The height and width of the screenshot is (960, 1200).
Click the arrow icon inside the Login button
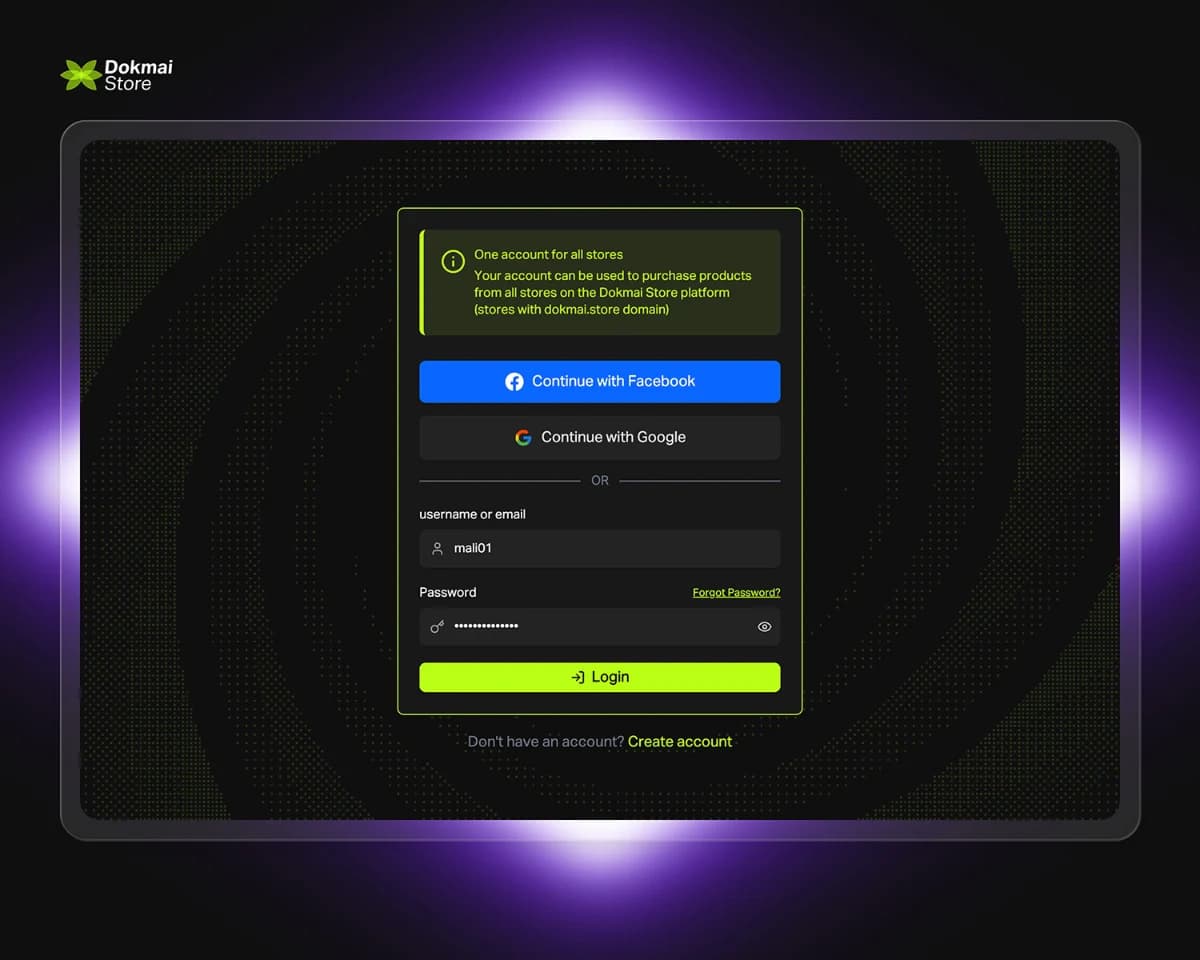[576, 677]
